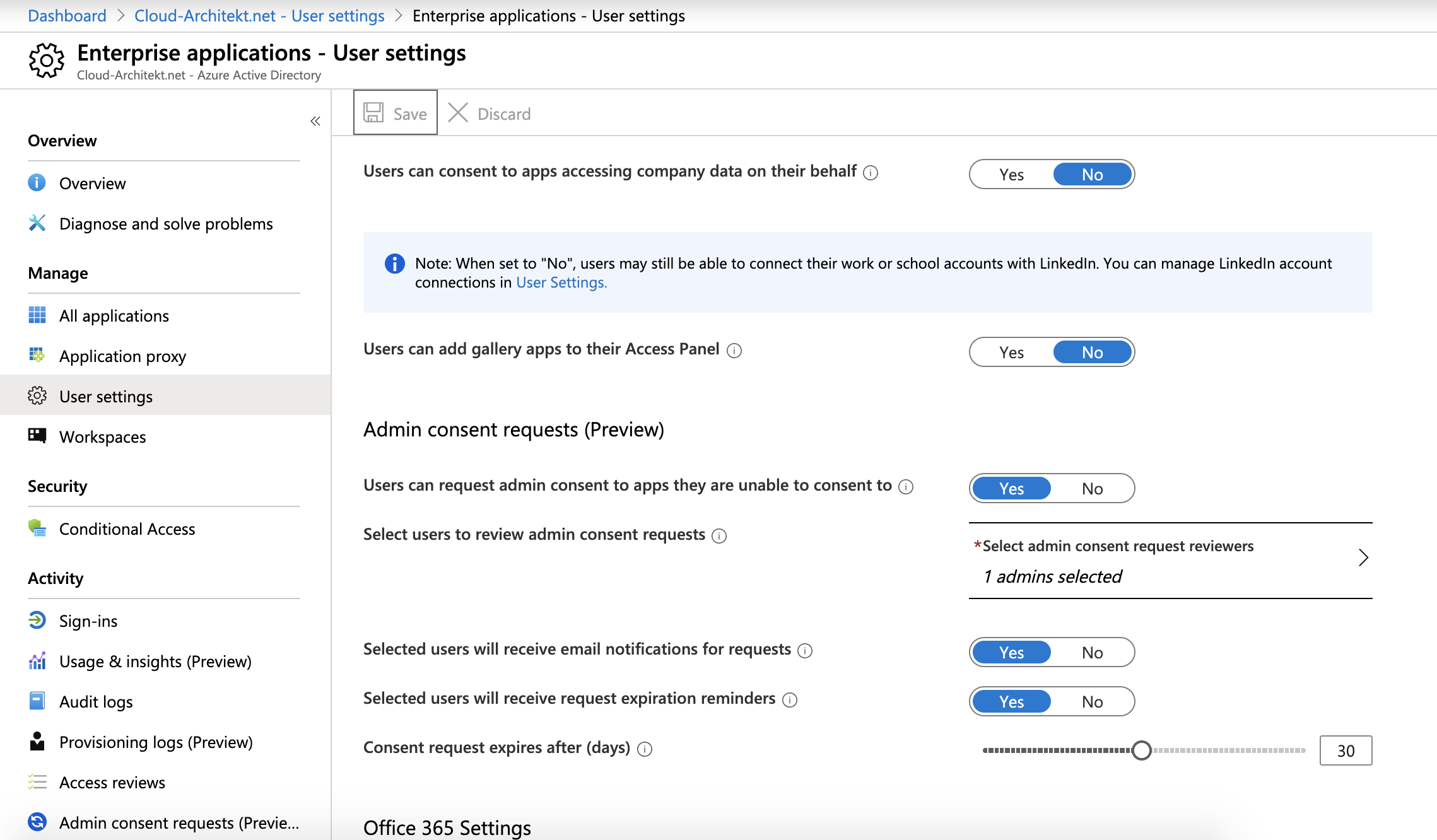Click the Provisioning logs person icon
The image size is (1437, 840).
[37, 742]
